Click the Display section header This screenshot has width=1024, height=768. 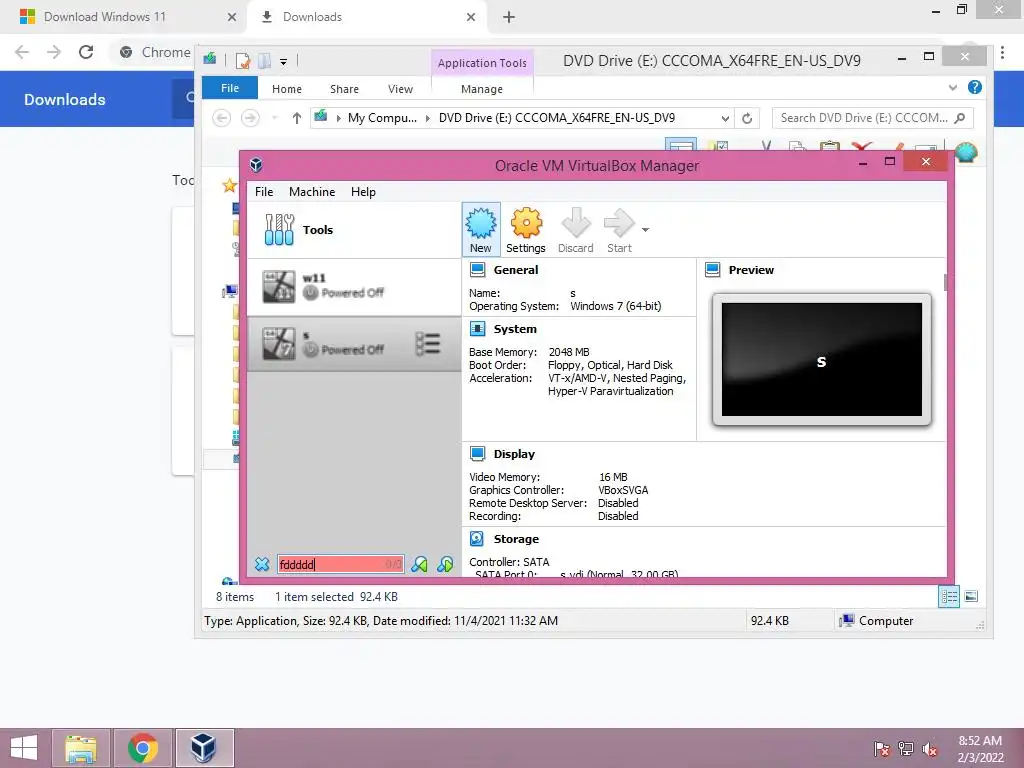514,454
